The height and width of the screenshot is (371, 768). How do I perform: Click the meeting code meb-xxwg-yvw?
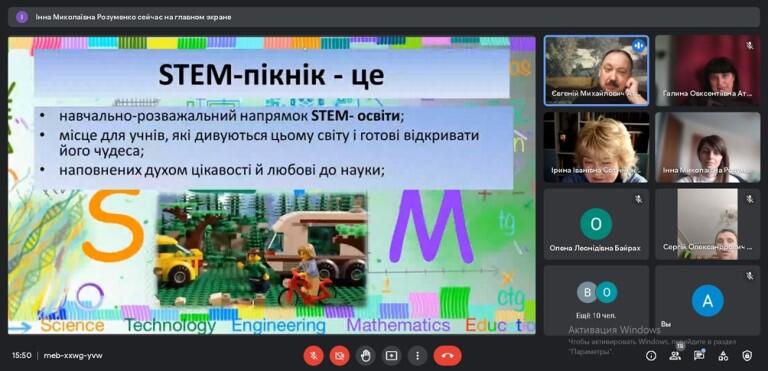[x=73, y=356]
